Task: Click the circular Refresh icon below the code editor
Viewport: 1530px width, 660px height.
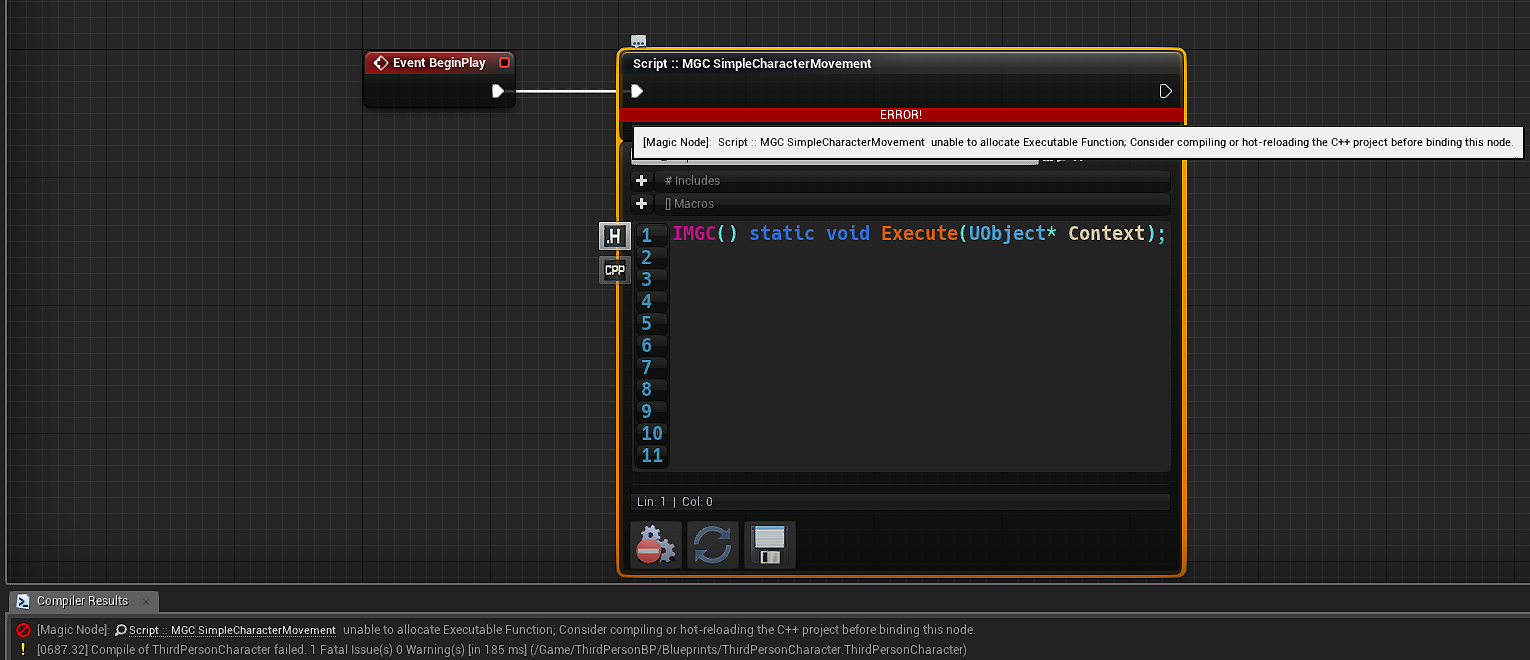Action: click(x=713, y=545)
